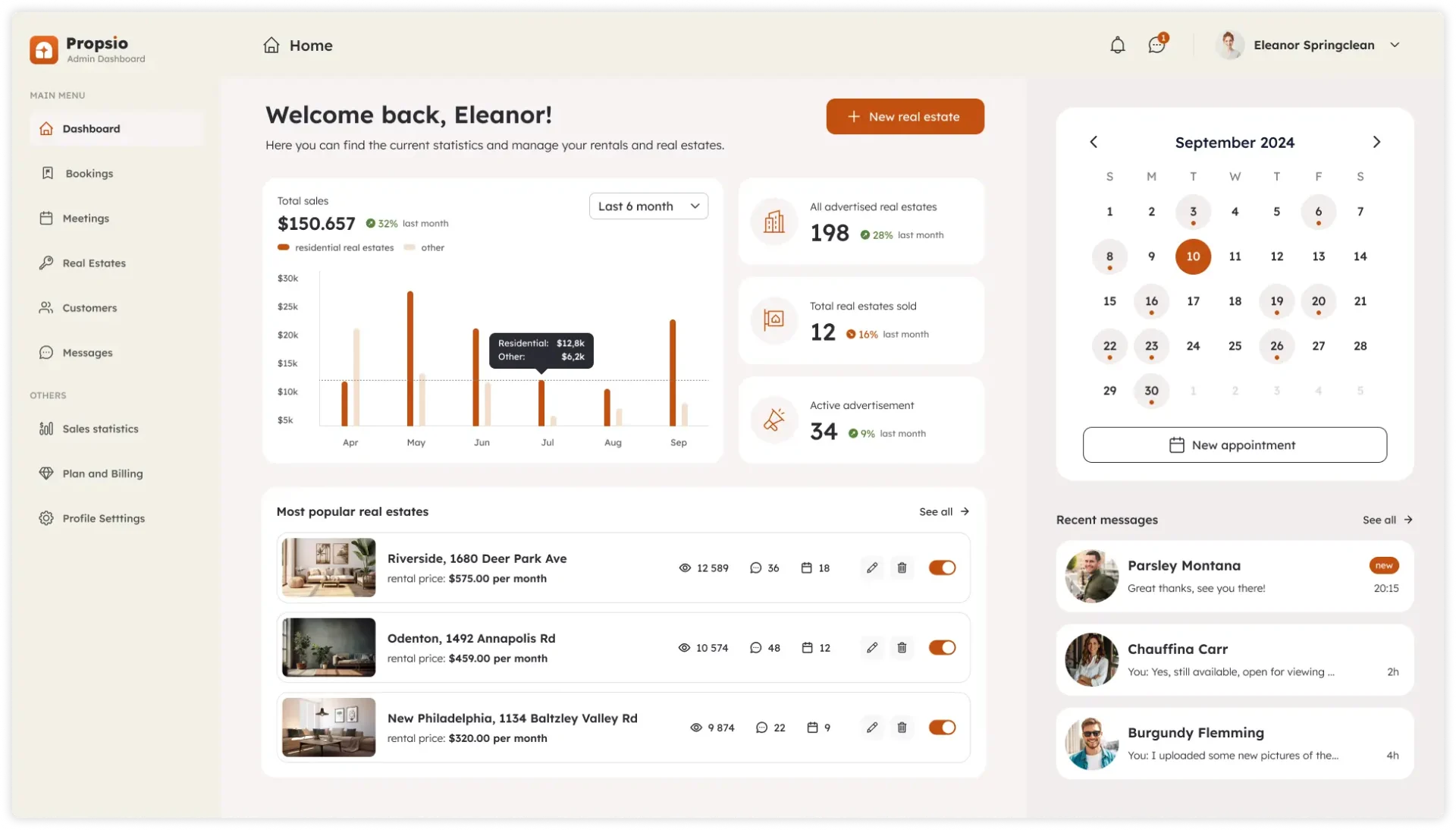This screenshot has width=1456, height=830.
Task: Open the Last 6 month dropdown
Action: point(648,206)
